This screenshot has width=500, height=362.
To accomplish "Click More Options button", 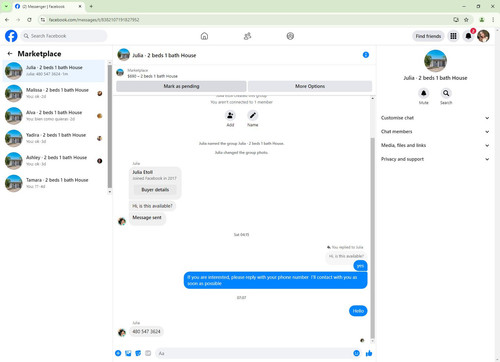I will pyautogui.click(x=310, y=86).
